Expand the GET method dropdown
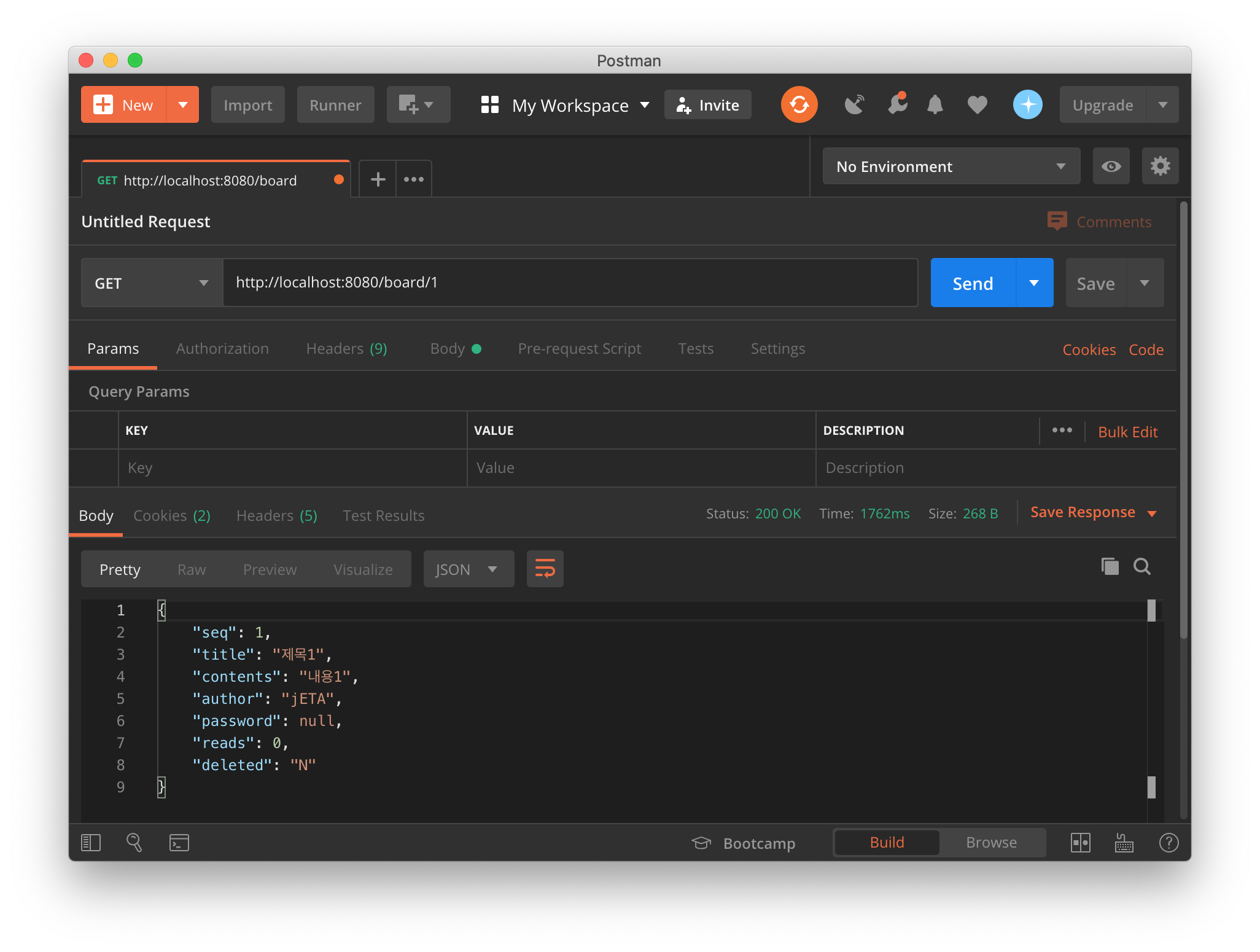 pos(152,283)
